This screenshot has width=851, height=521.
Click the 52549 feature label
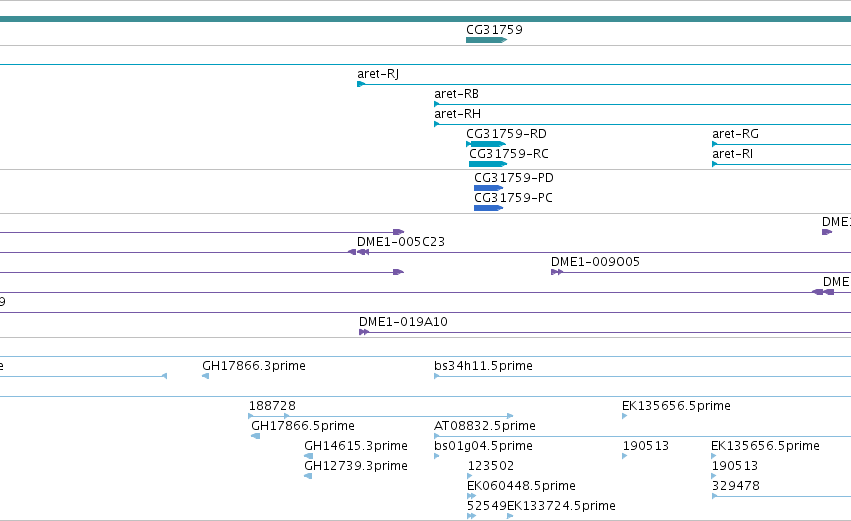tap(486, 506)
